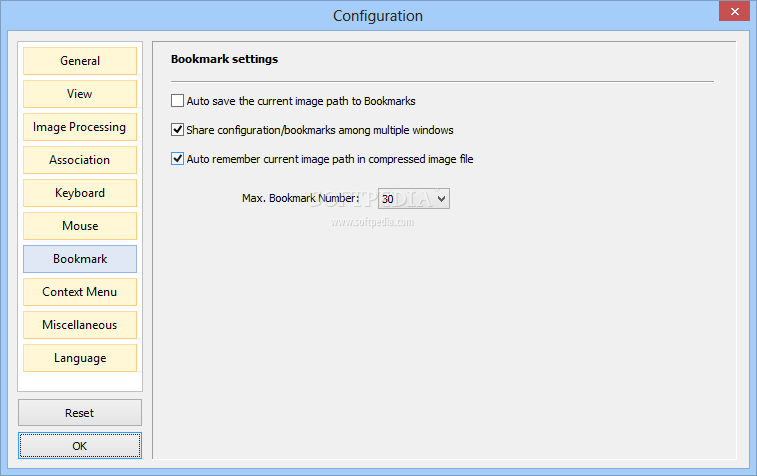Uncheck share configuration among multiple windows

click(177, 129)
